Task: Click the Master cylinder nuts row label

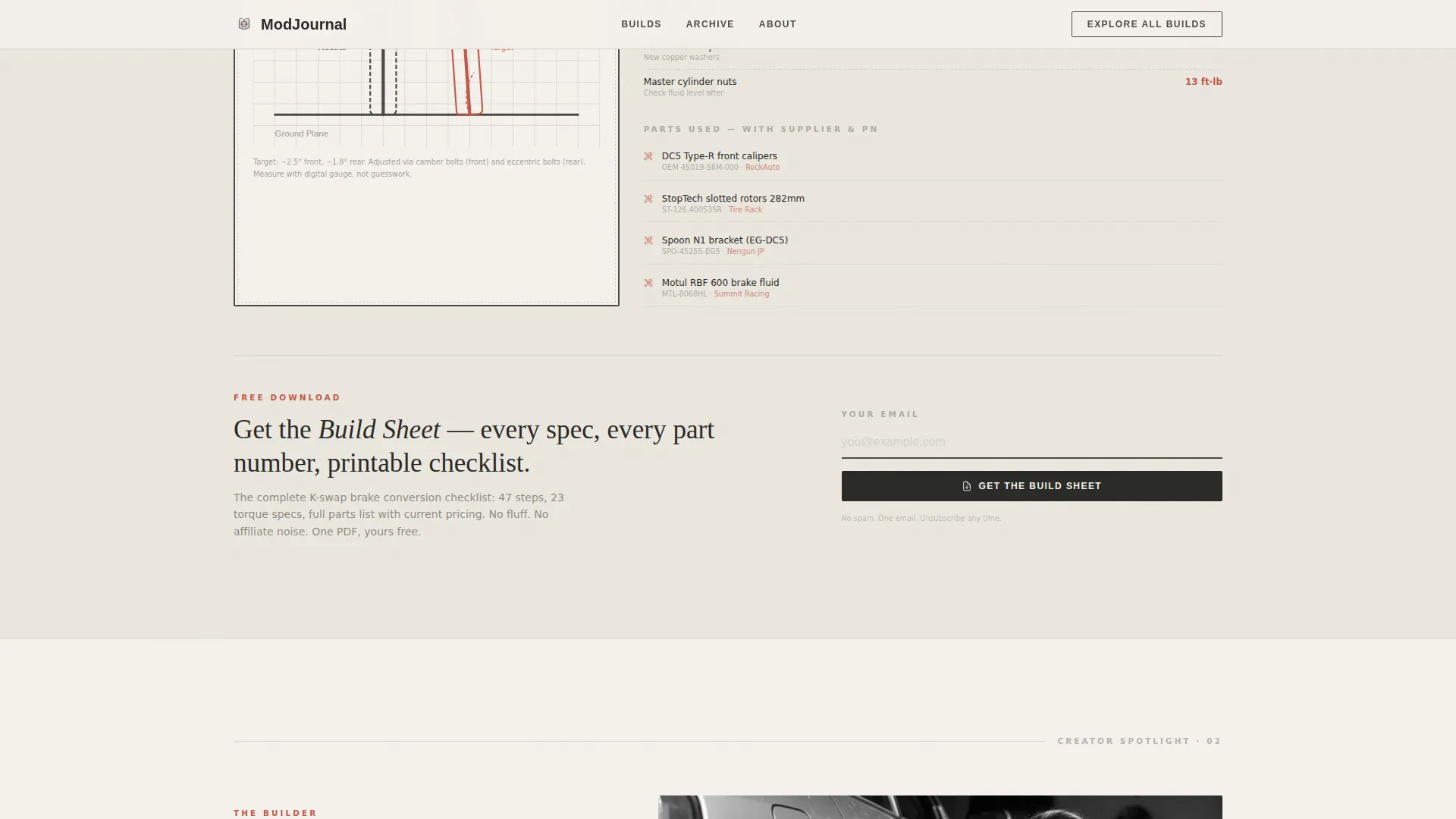Action: coord(689,82)
